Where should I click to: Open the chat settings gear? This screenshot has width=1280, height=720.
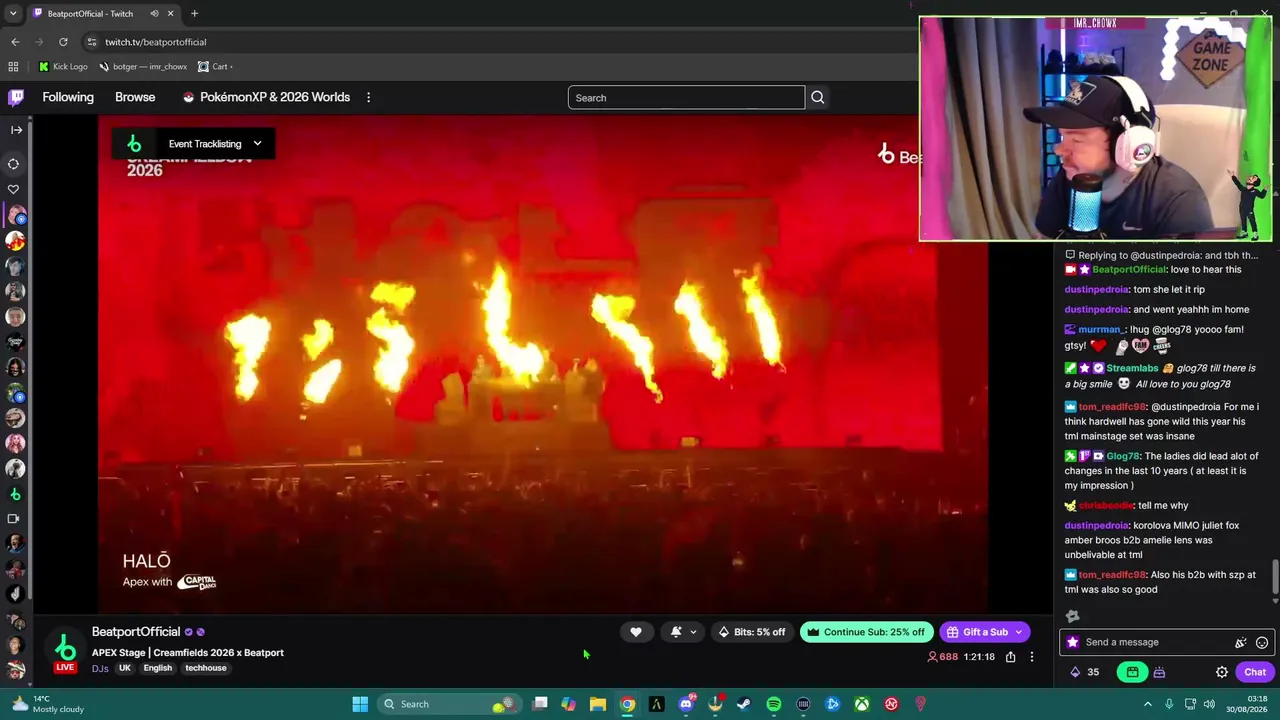click(x=1222, y=672)
